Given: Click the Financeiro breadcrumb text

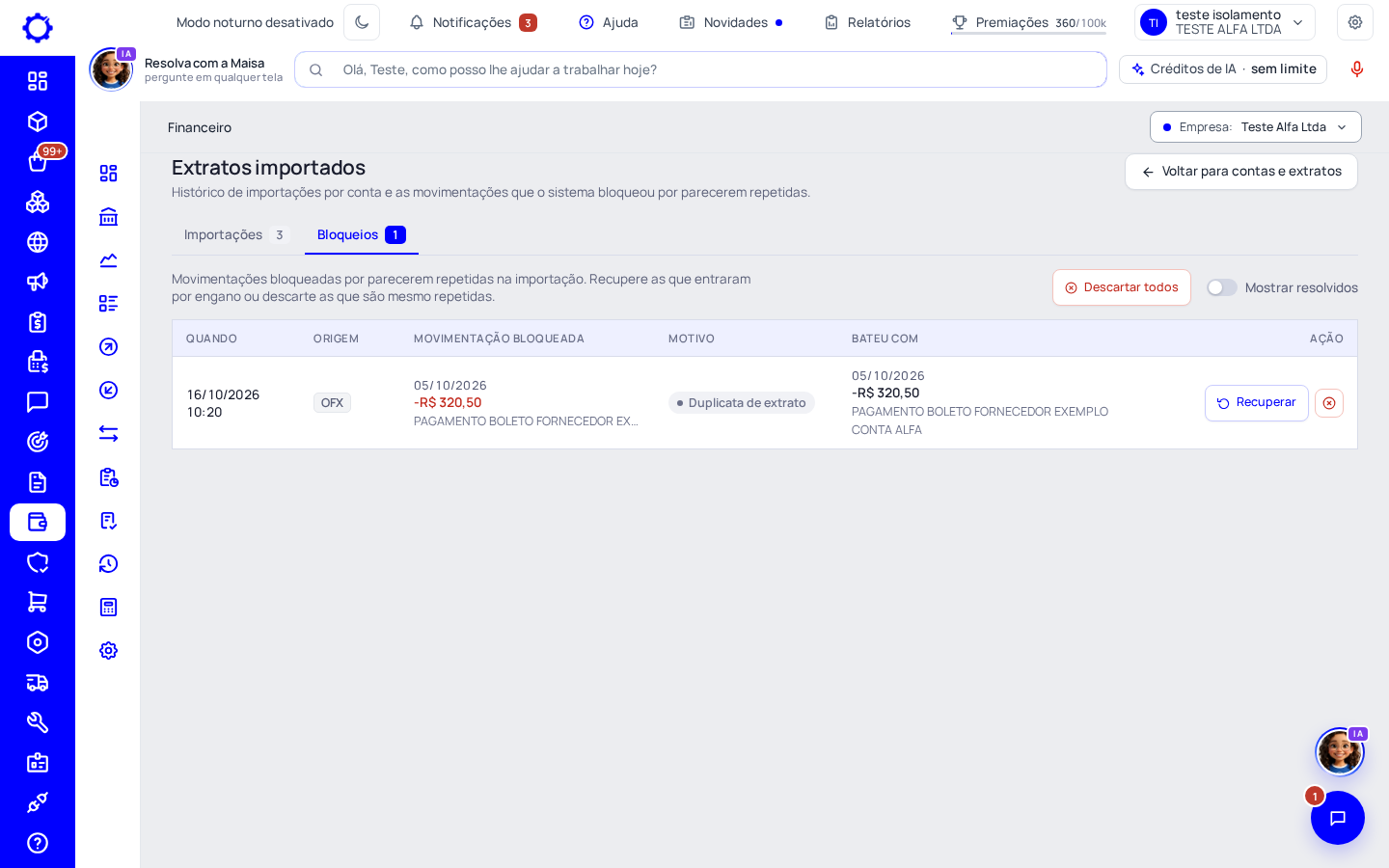Looking at the screenshot, I should (x=200, y=127).
